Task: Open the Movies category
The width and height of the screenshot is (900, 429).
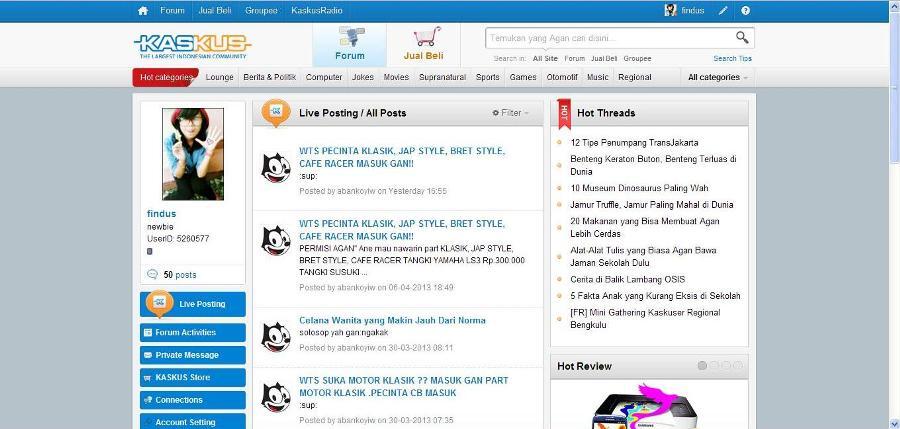Action: click(x=396, y=77)
